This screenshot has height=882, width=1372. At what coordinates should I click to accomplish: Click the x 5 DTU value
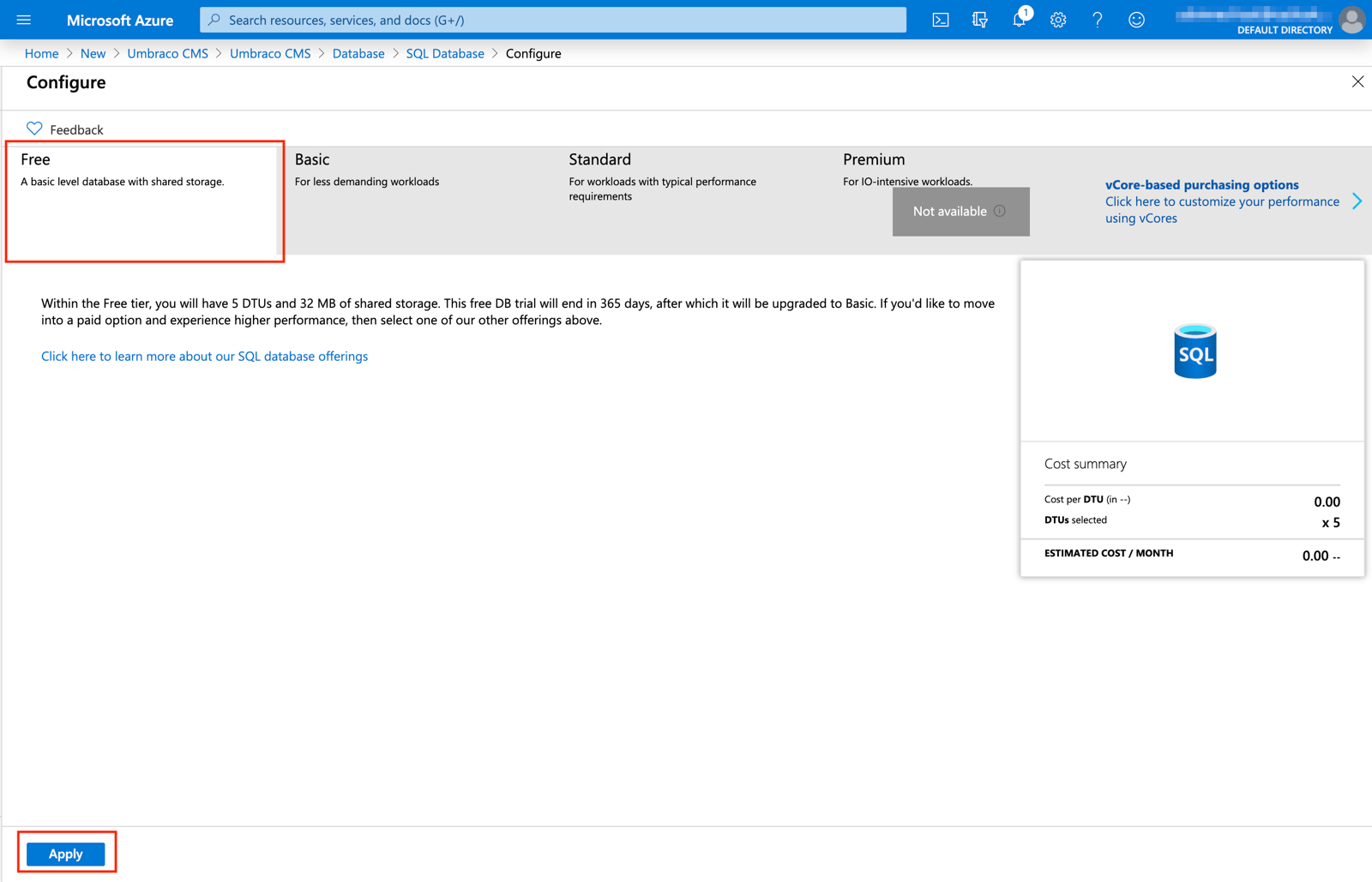coord(1331,522)
